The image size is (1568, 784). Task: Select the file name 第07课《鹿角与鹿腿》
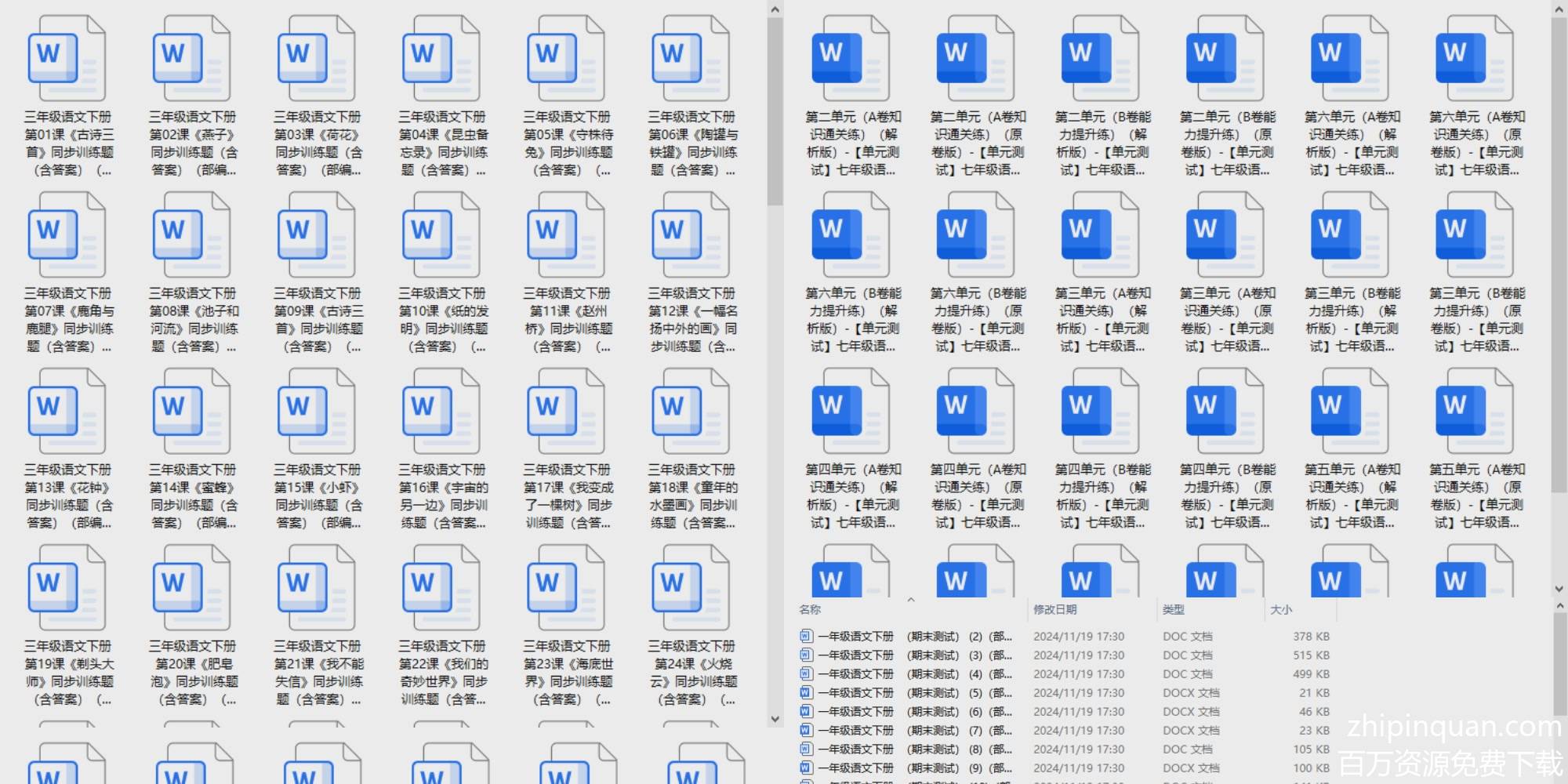[68, 320]
